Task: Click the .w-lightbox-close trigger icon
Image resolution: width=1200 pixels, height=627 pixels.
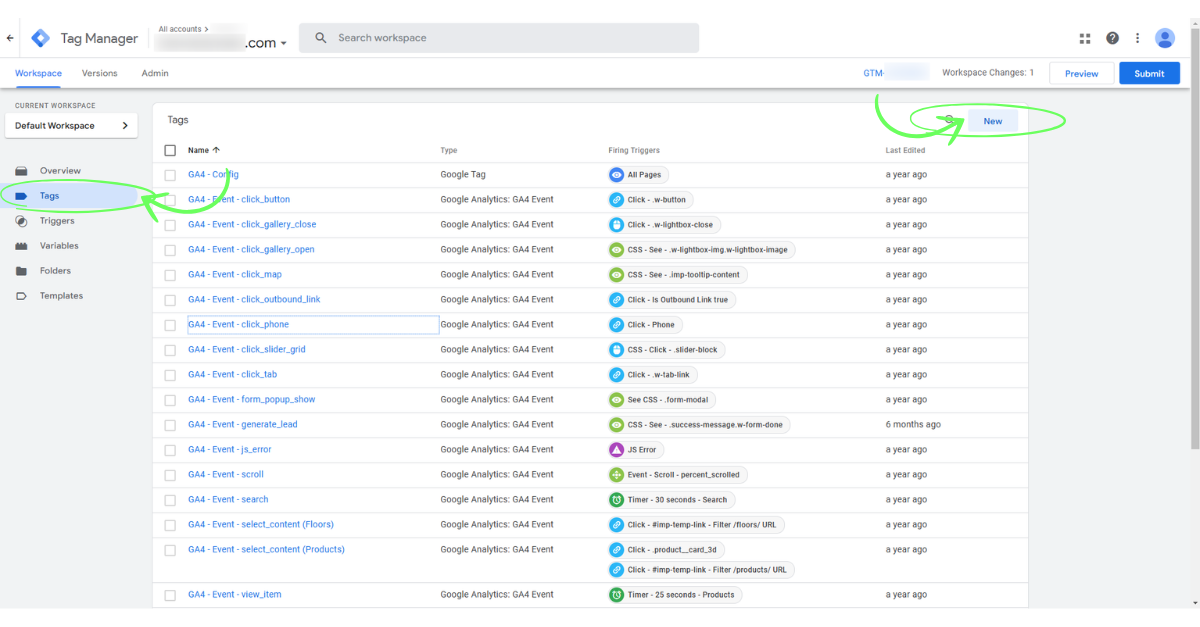Action: (x=617, y=225)
